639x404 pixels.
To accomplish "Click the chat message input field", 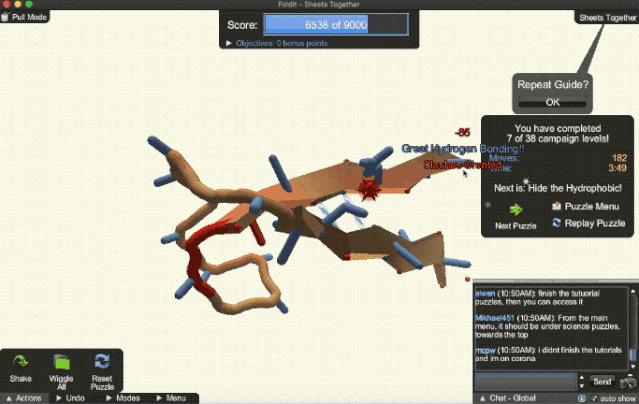I will 525,382.
